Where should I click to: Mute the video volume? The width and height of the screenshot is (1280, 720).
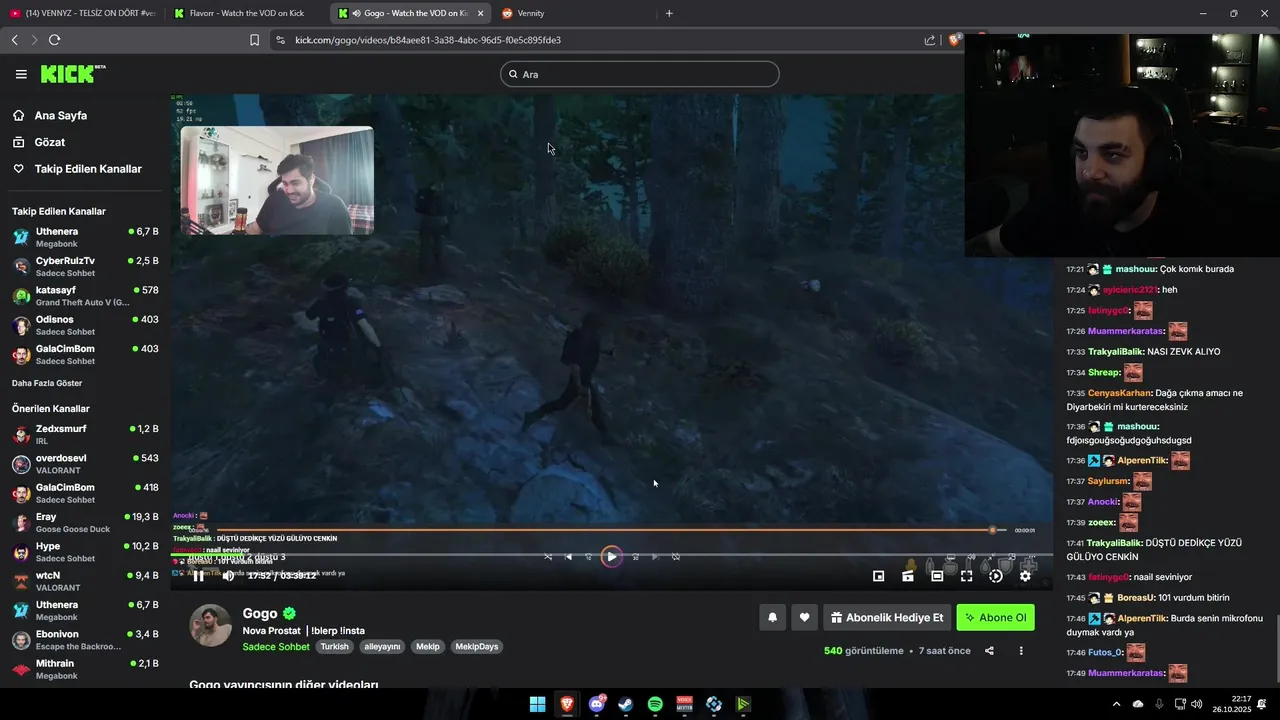pos(228,575)
